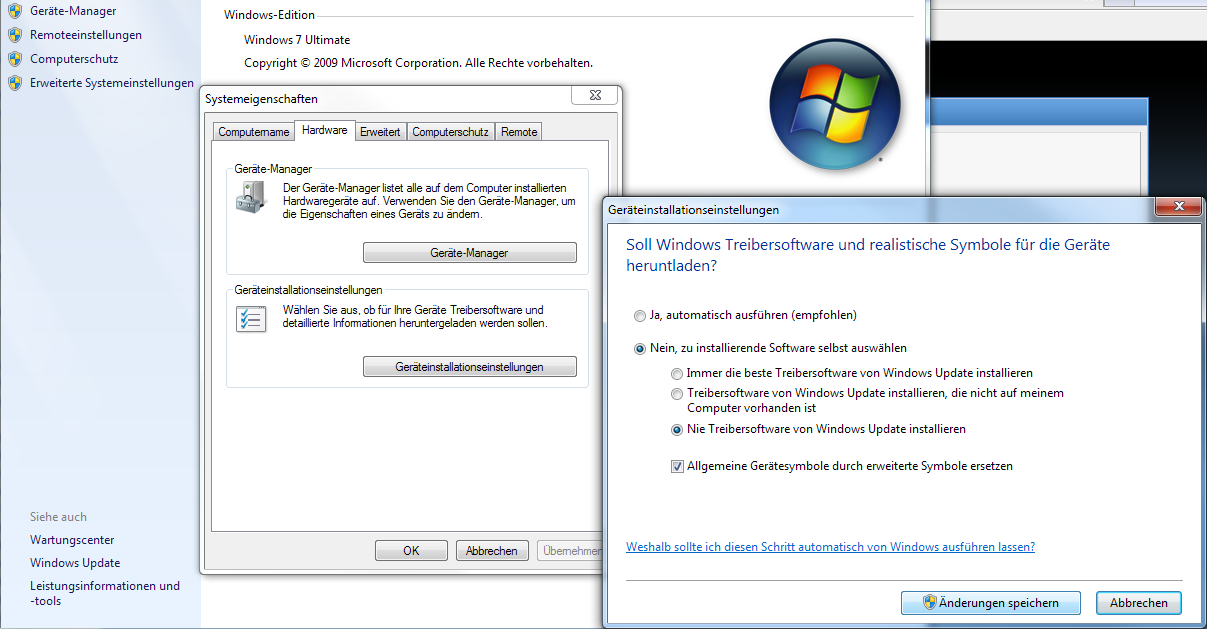Click shield icon beside Computerschutz
The image size is (1207, 629).
(x=14, y=59)
